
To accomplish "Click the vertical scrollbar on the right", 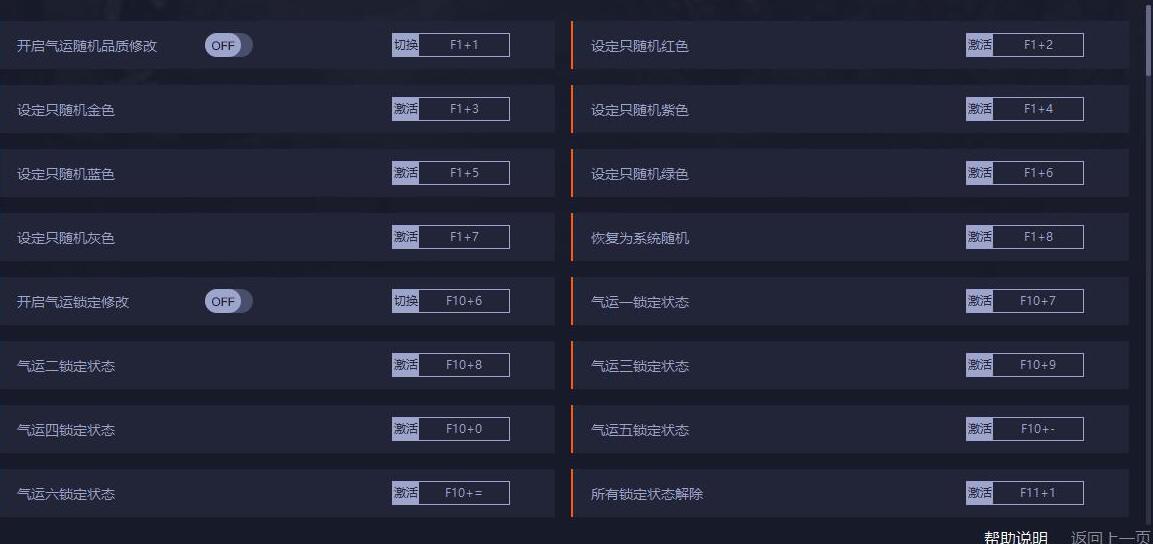I will [1148, 40].
